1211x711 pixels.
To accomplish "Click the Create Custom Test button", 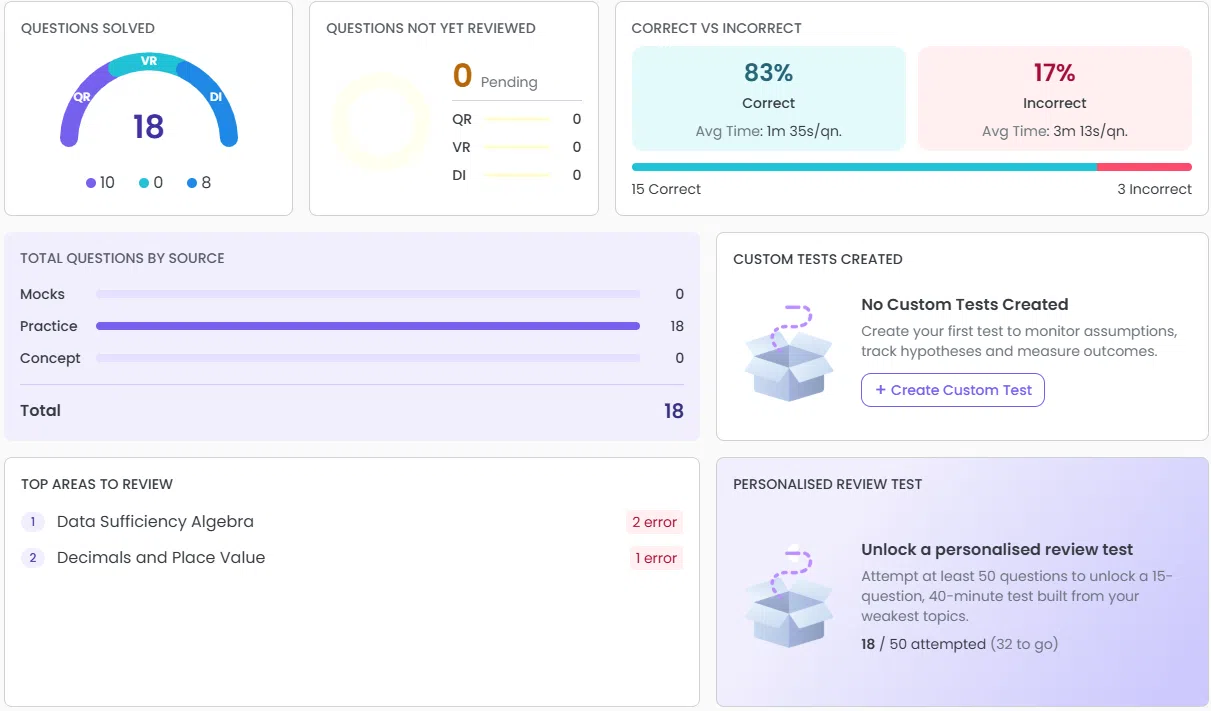I will [953, 390].
